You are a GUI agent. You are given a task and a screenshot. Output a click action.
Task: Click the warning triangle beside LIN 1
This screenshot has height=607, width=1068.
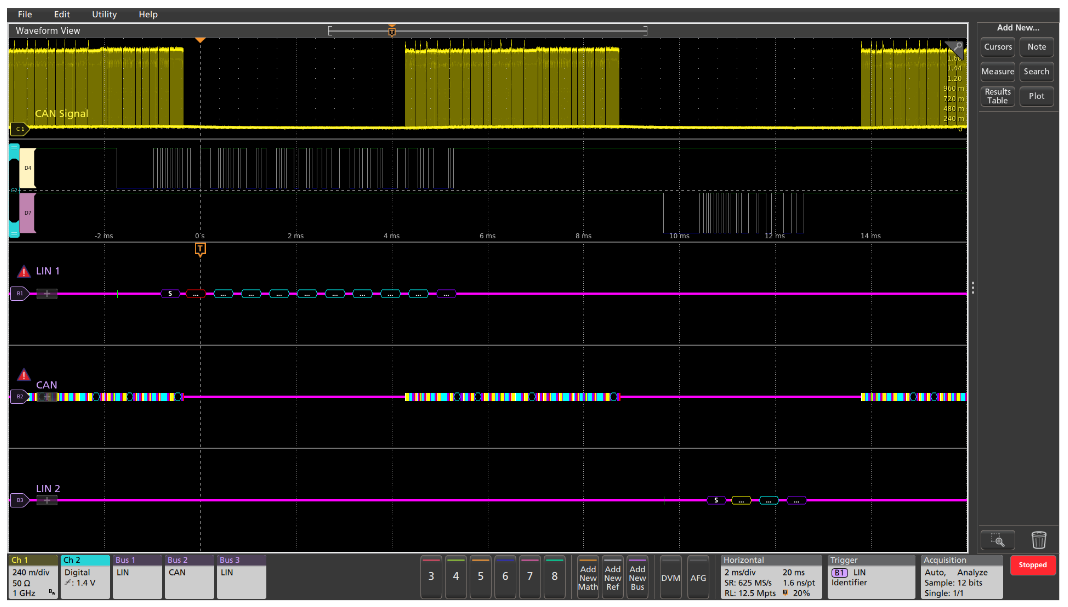(x=23, y=270)
